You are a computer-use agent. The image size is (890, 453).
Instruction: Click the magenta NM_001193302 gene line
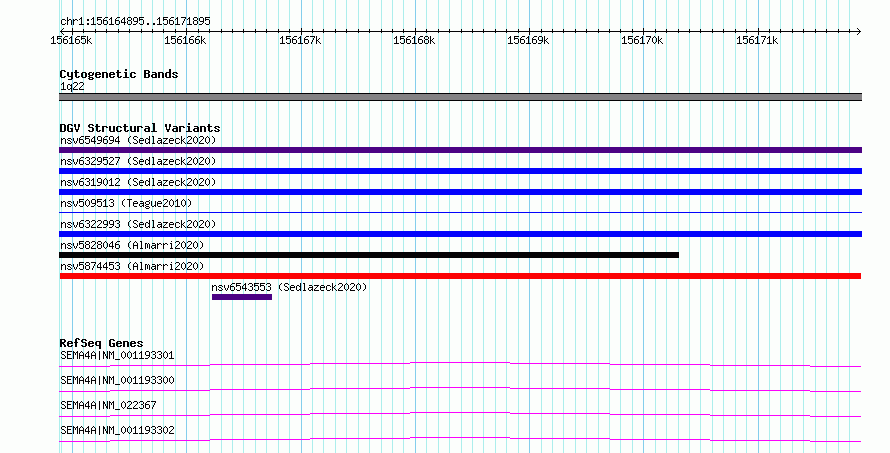[460, 439]
